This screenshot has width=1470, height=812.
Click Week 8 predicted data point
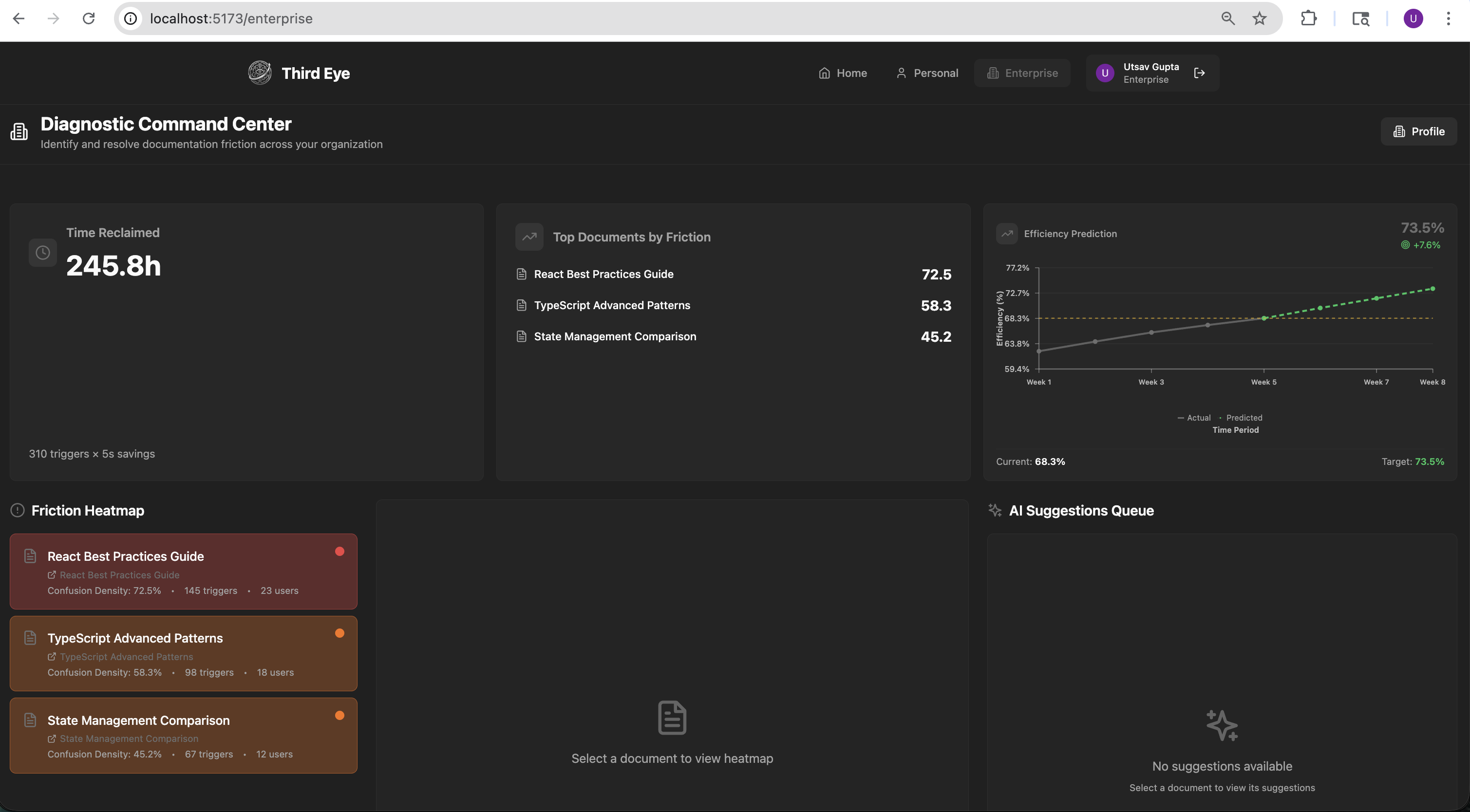[1432, 289]
